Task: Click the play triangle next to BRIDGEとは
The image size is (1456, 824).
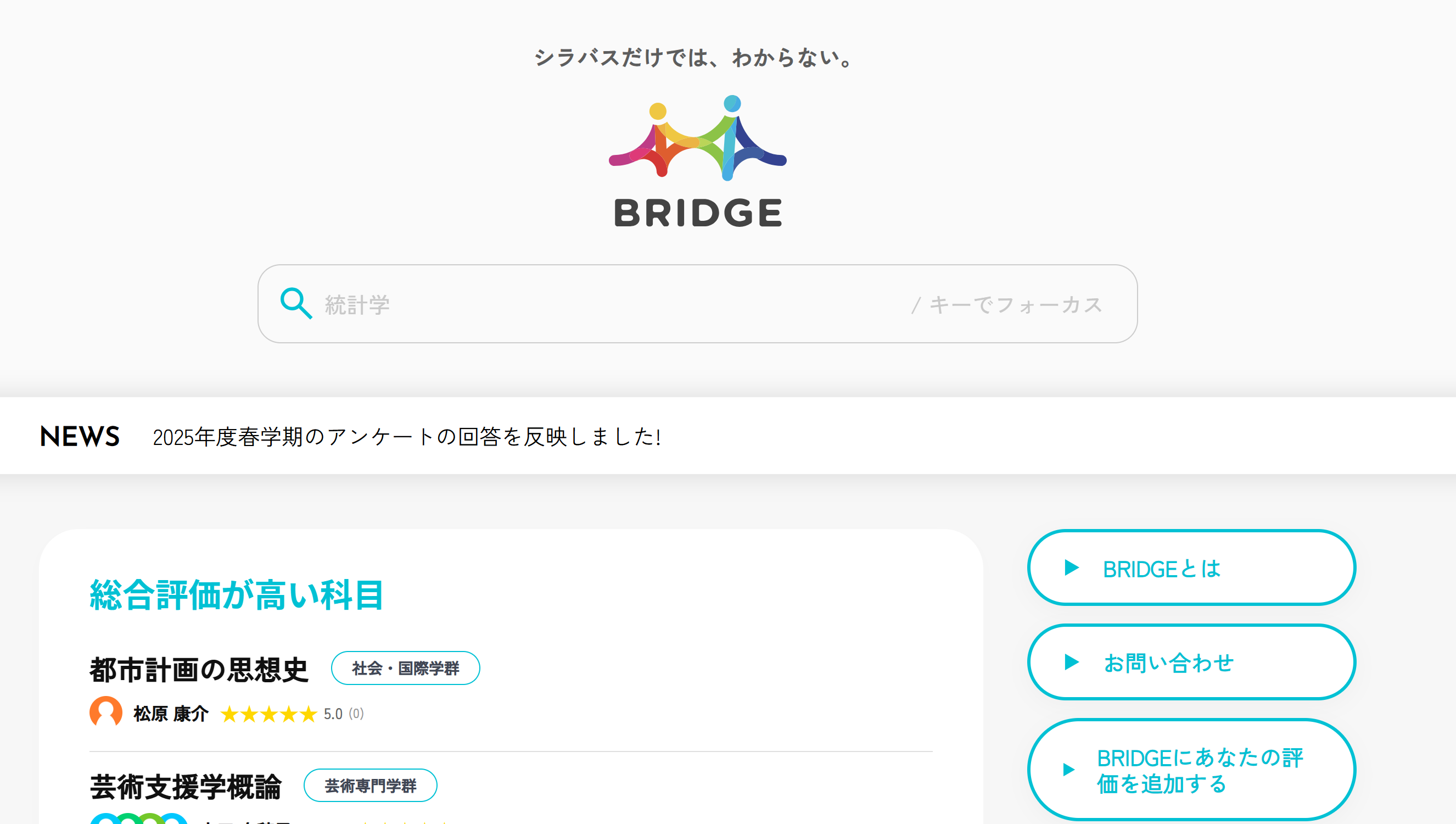Action: pos(1071,569)
